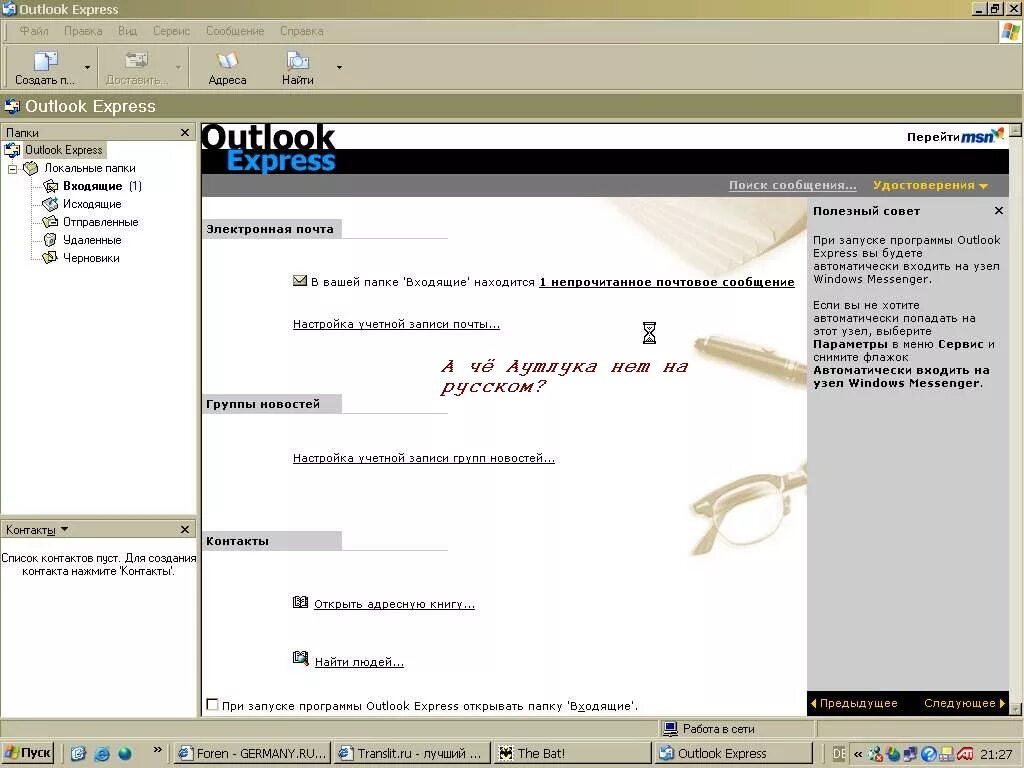Launch Internet Explorer from quick launch
The height and width of the screenshot is (768, 1024).
[x=102, y=753]
